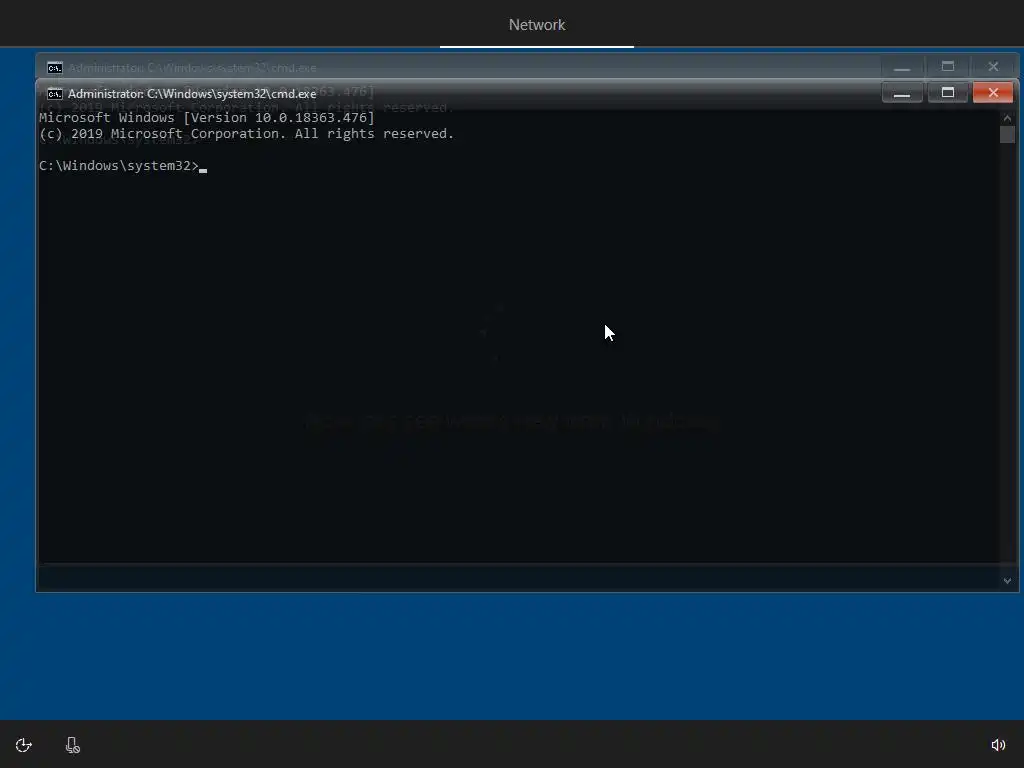Click the Microsoft Windows version text line
Screen dimensions: 1024x768
tap(207, 118)
